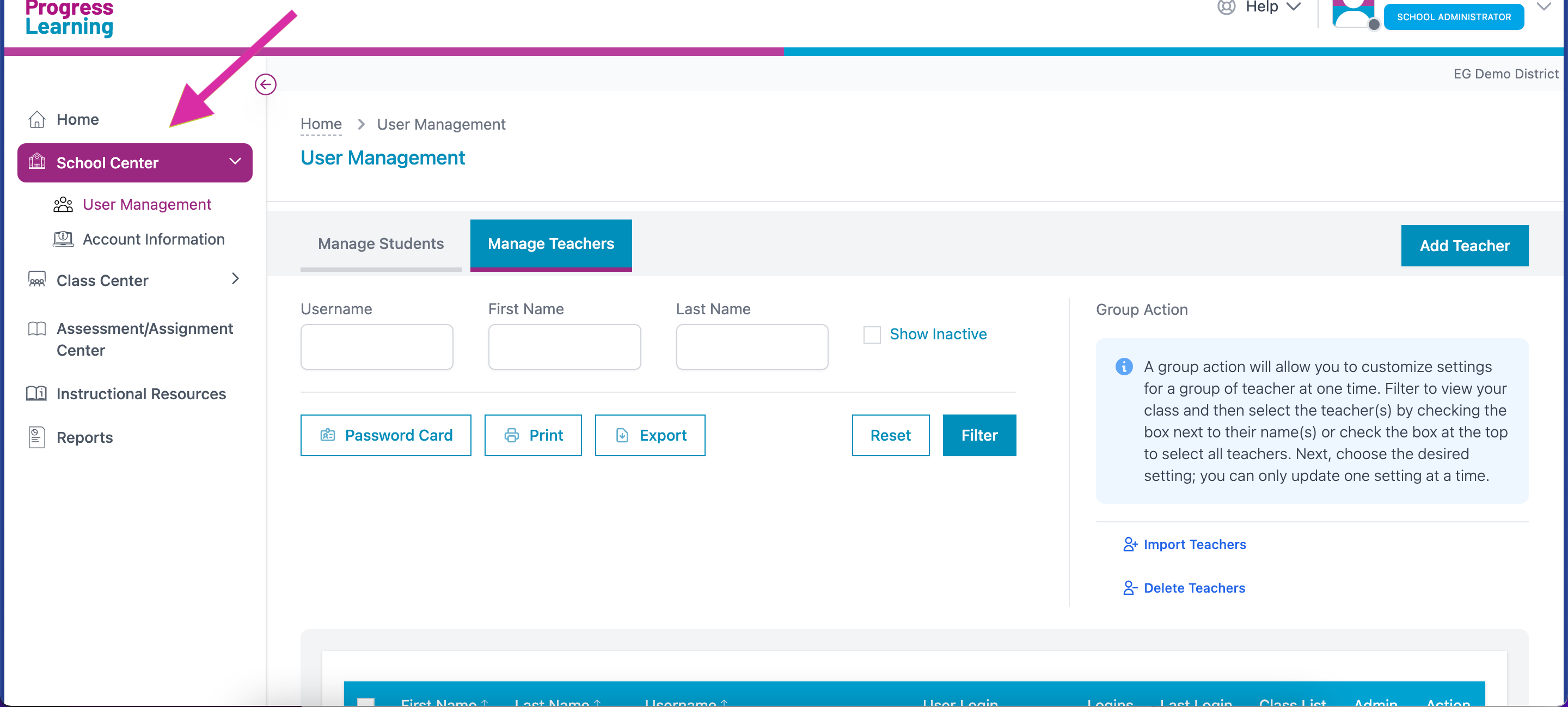Switch to the Manage Students tab

pos(381,244)
